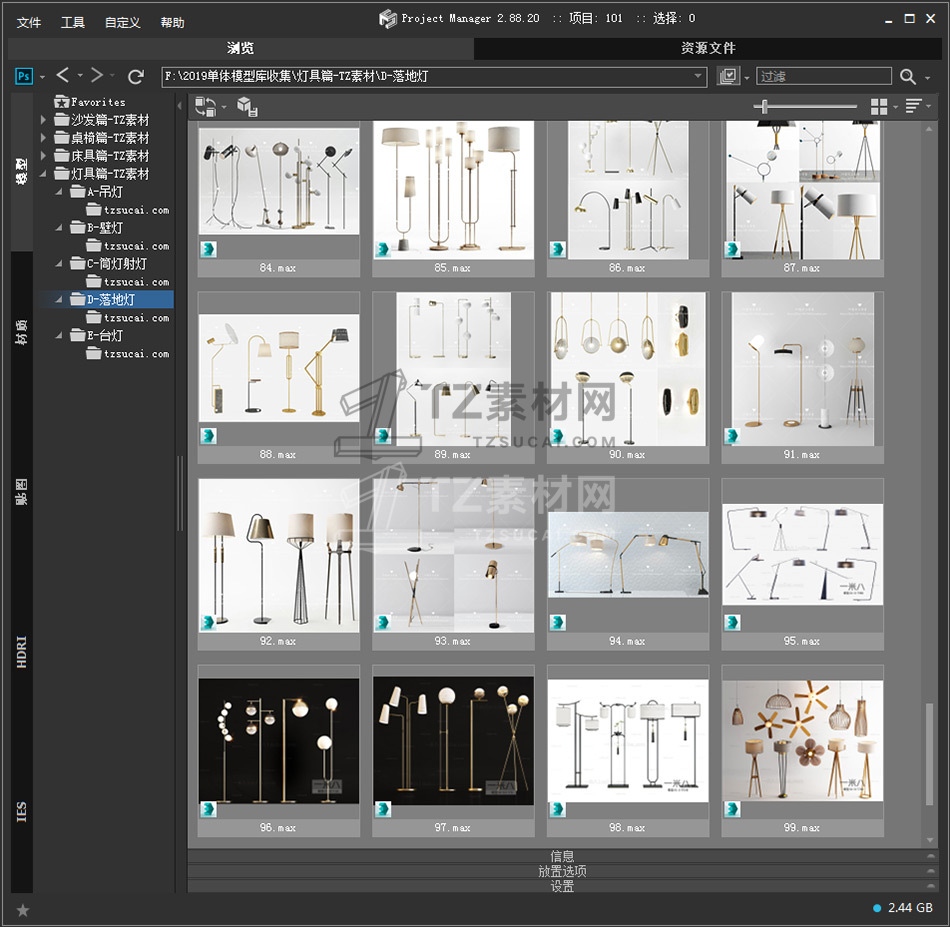
Task: Click the favorites star icon at bottom-left
Action: pyautogui.click(x=23, y=909)
